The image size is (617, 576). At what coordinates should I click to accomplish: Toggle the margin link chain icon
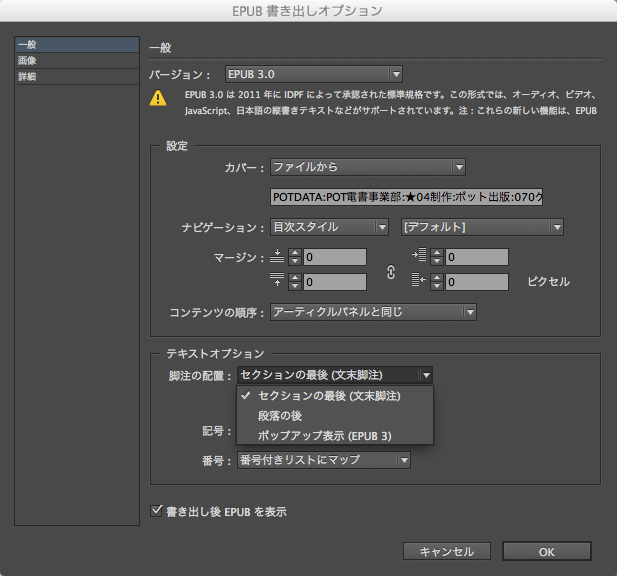coord(390,272)
